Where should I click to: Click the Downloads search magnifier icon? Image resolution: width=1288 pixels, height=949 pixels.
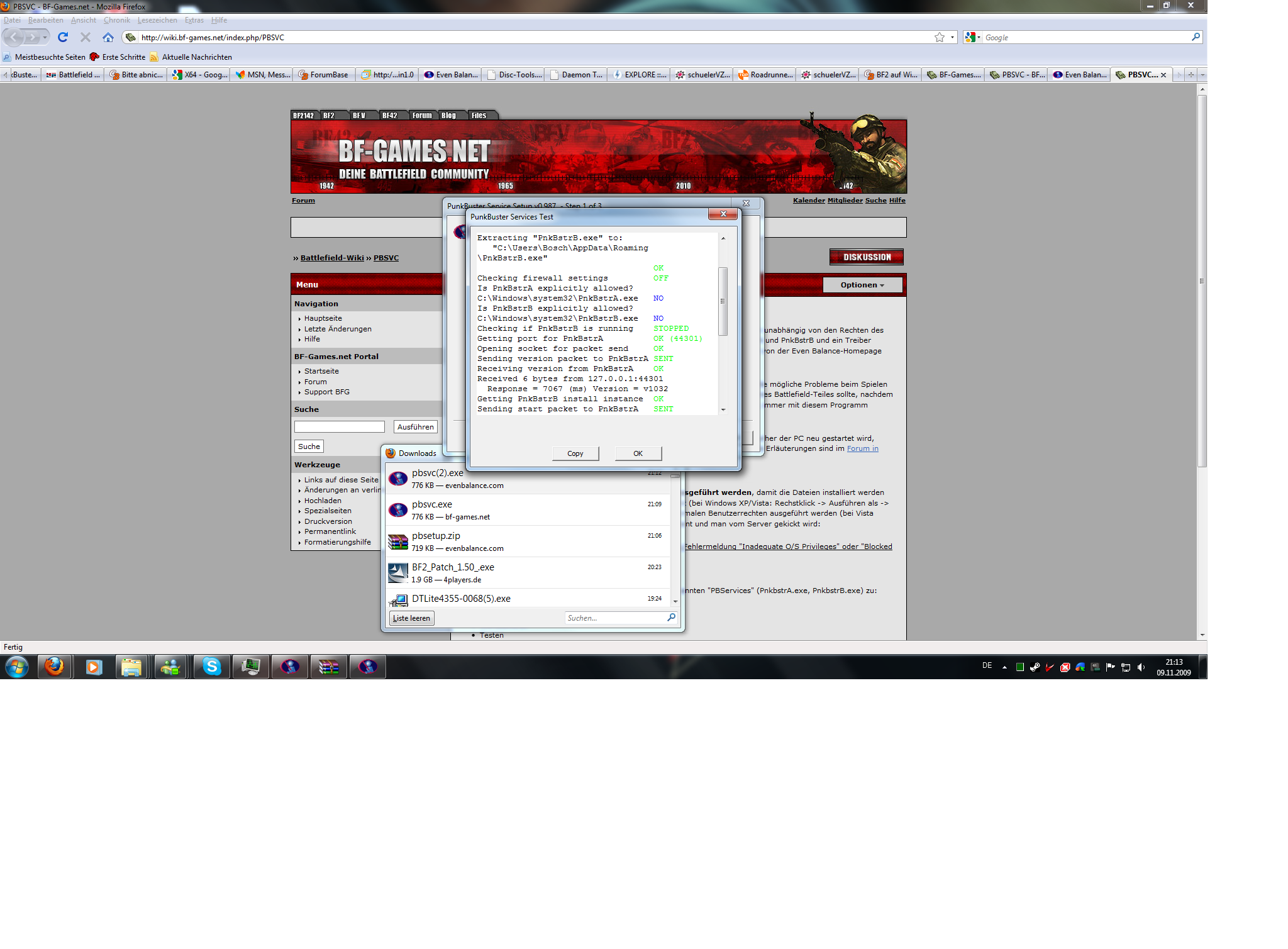coord(671,618)
